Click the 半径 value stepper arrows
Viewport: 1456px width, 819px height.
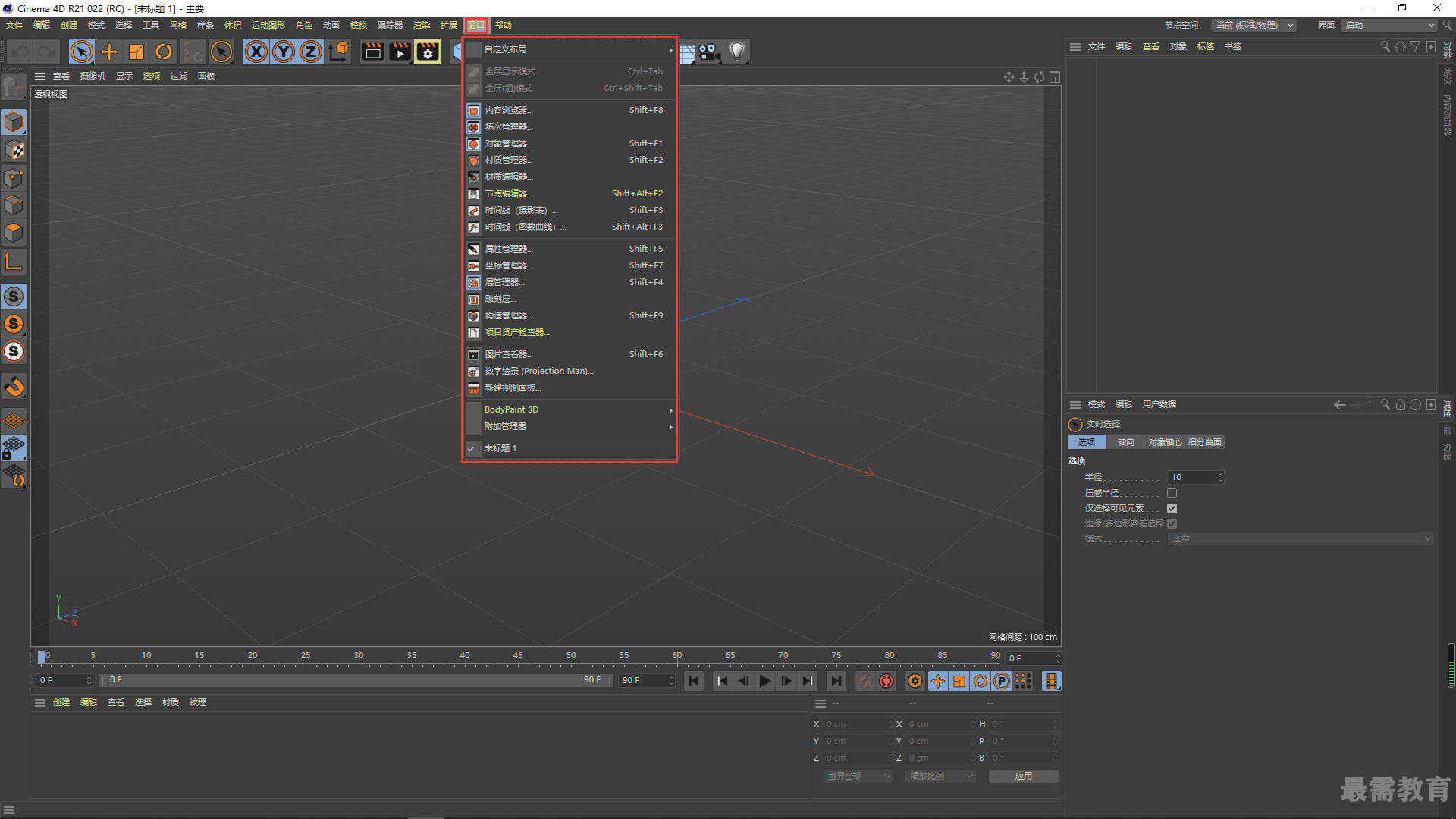(1220, 477)
